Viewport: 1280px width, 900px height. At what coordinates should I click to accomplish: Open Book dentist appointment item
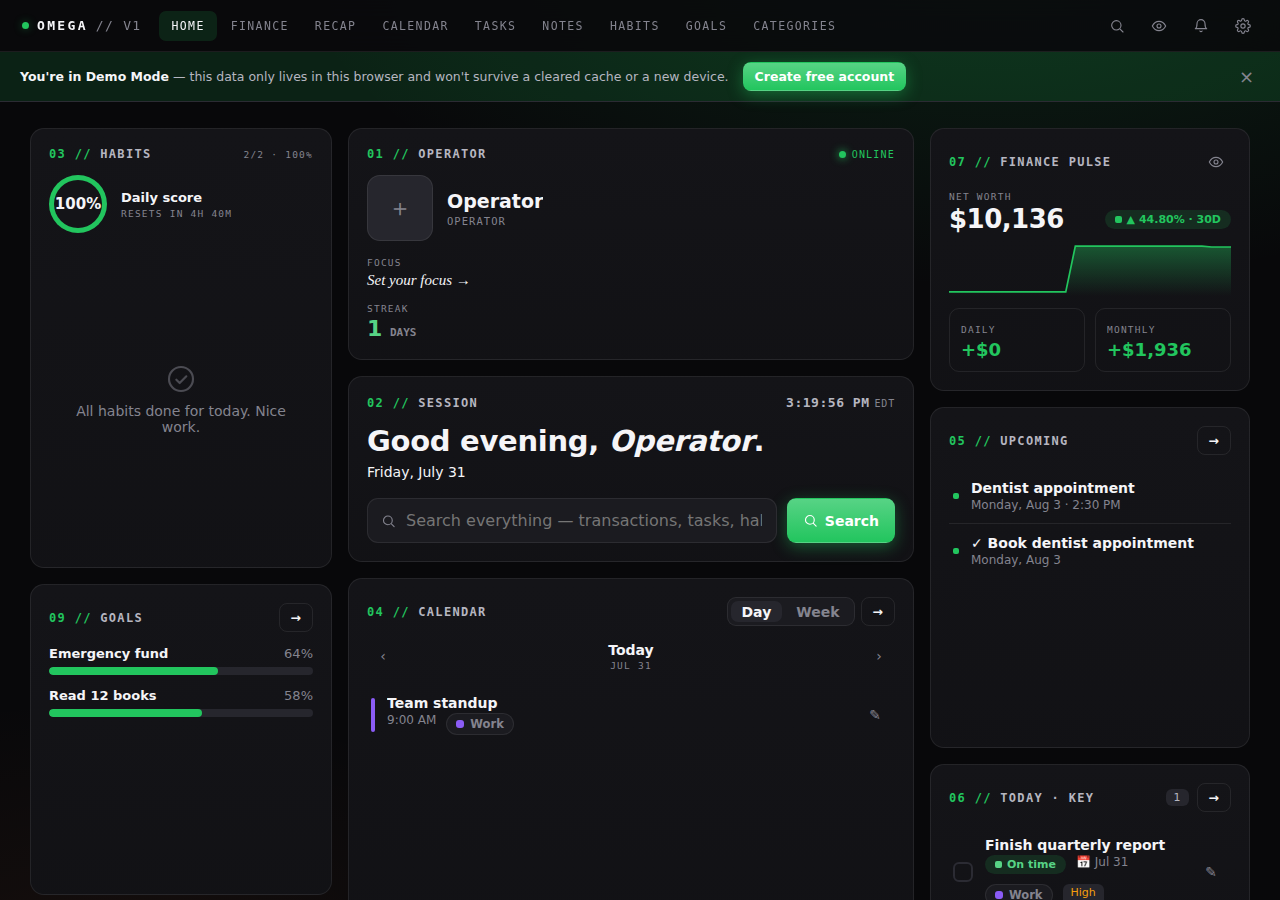1090,551
